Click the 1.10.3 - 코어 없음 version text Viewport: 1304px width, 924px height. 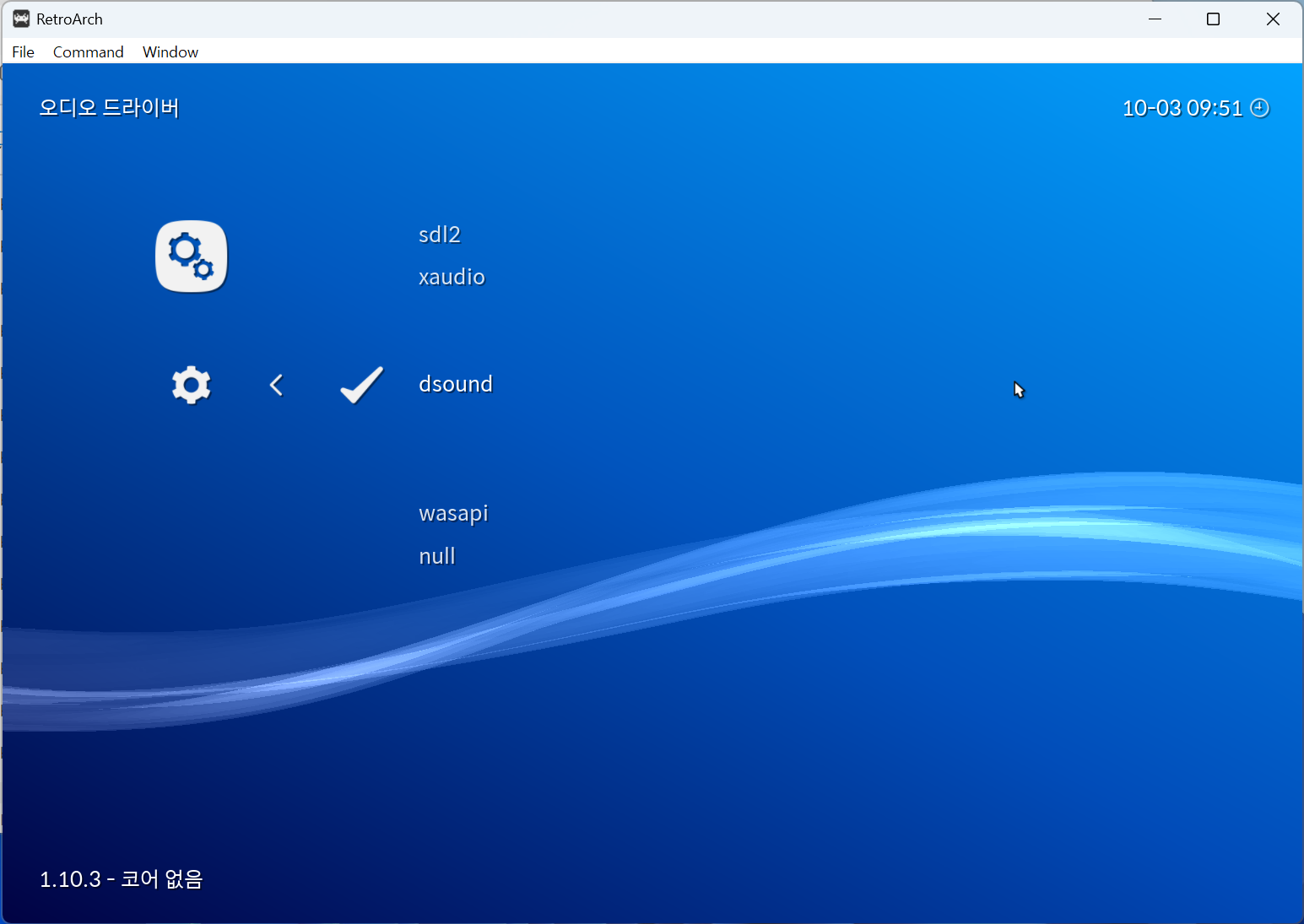[x=122, y=879]
